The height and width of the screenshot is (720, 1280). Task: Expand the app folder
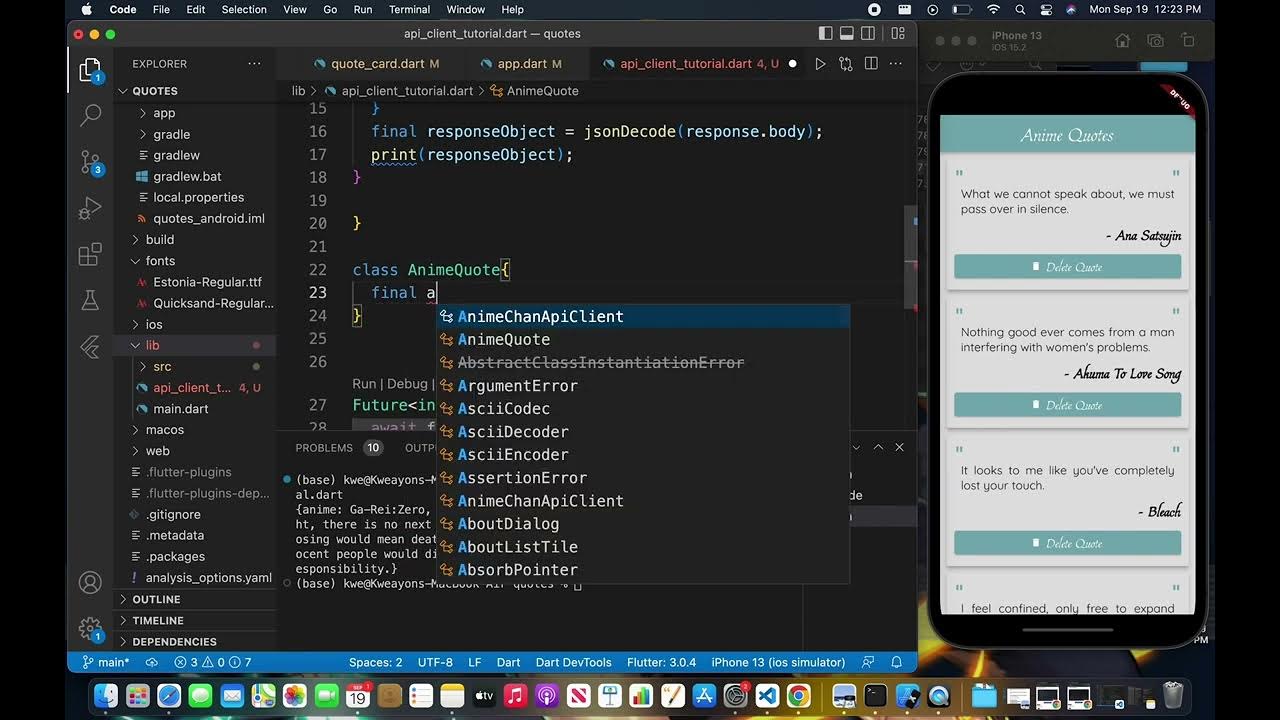[x=164, y=113]
